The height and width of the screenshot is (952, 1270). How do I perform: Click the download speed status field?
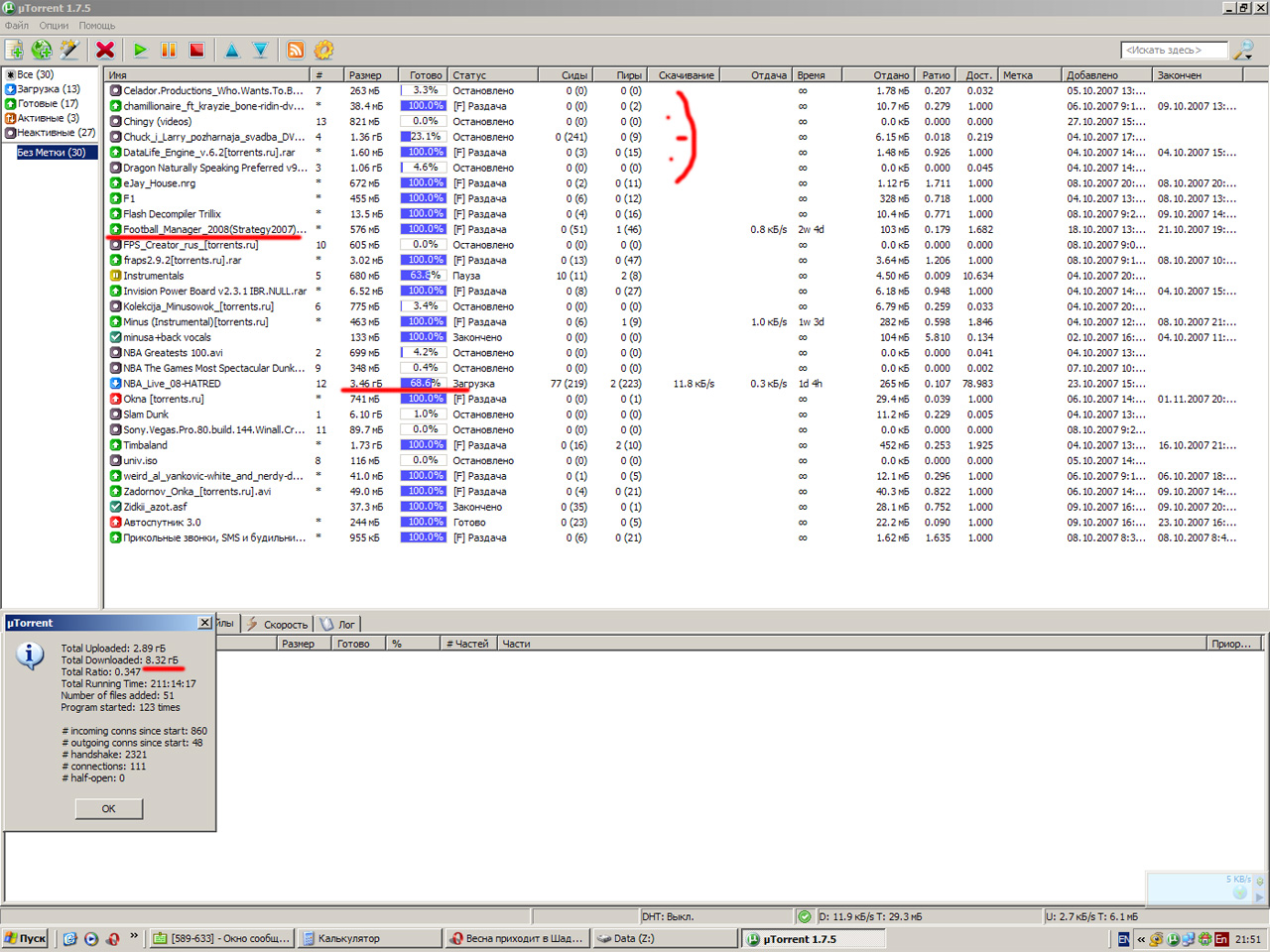point(928,916)
